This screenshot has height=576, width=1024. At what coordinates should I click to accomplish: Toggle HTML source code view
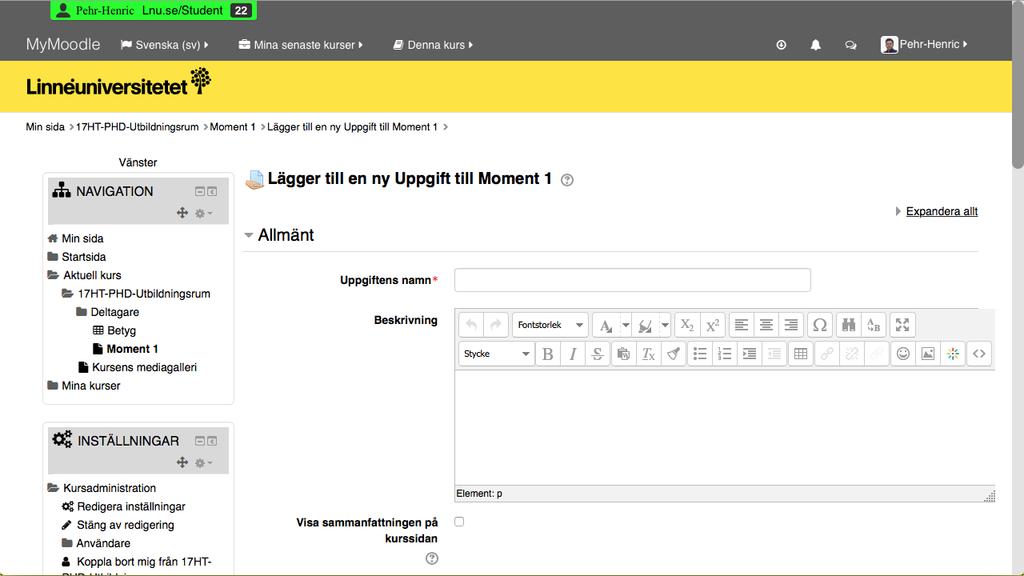979,353
